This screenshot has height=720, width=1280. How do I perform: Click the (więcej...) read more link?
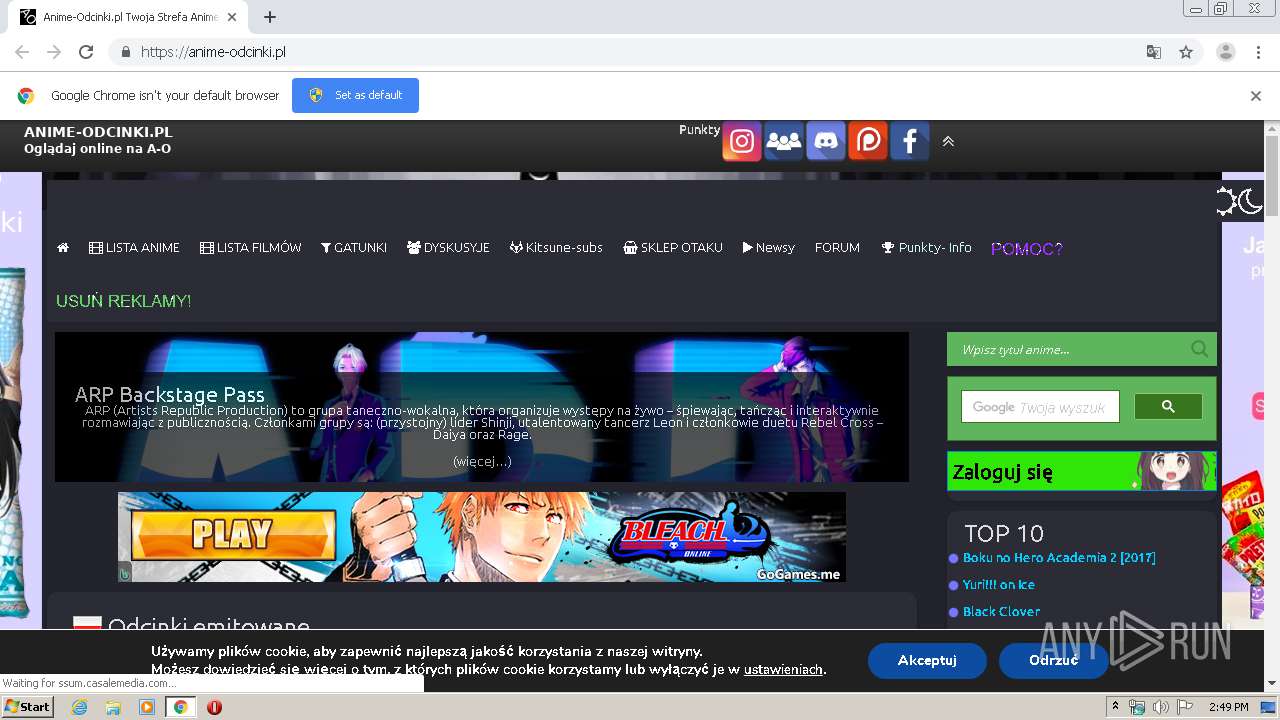click(x=482, y=461)
